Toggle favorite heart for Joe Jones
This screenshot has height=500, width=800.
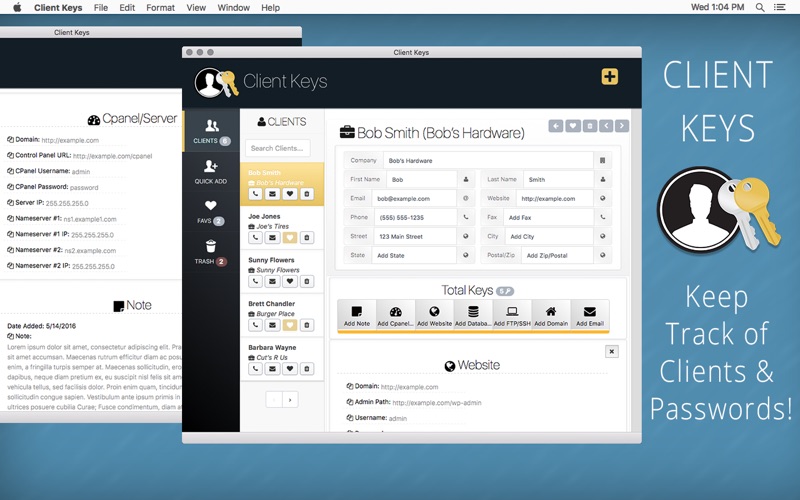[290, 237]
